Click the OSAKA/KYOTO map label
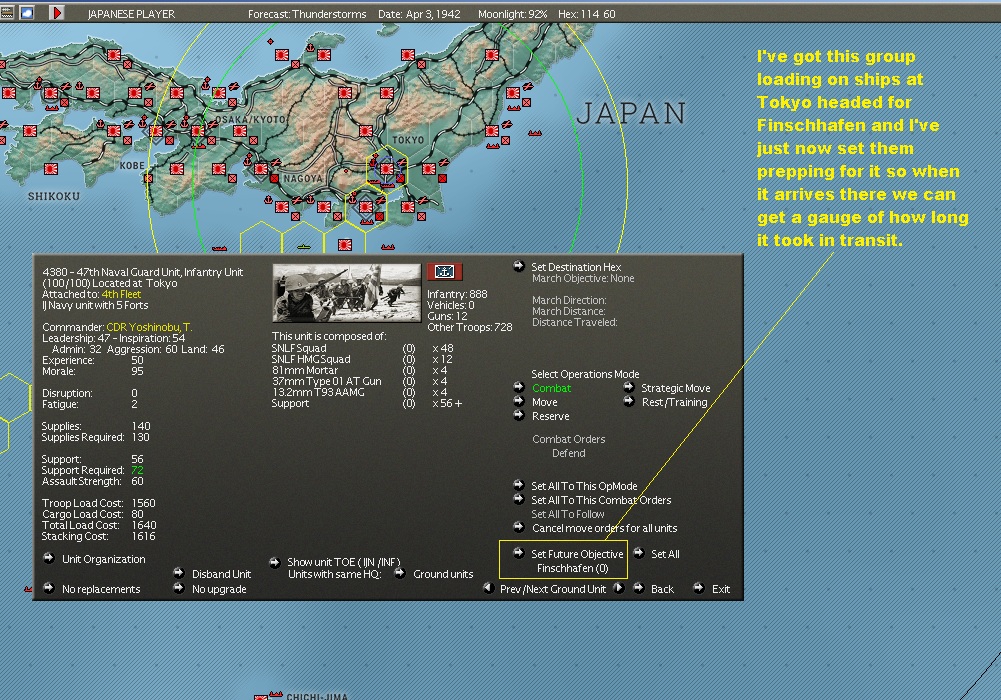 250,120
